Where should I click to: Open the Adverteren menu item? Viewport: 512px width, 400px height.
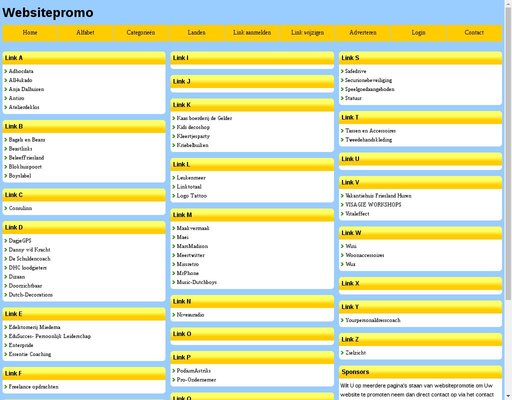click(x=363, y=33)
